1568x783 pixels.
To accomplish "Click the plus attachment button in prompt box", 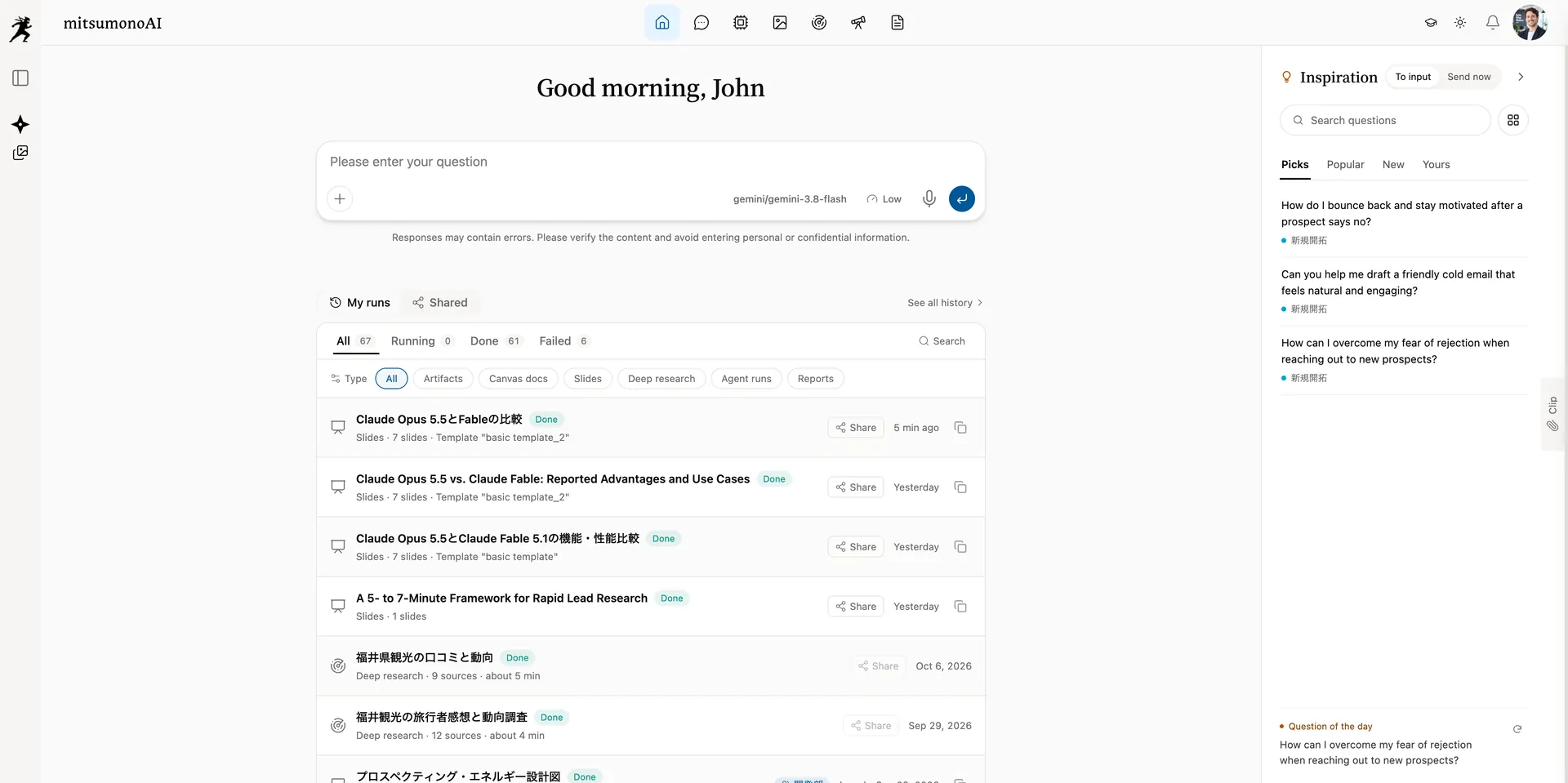I will click(340, 198).
